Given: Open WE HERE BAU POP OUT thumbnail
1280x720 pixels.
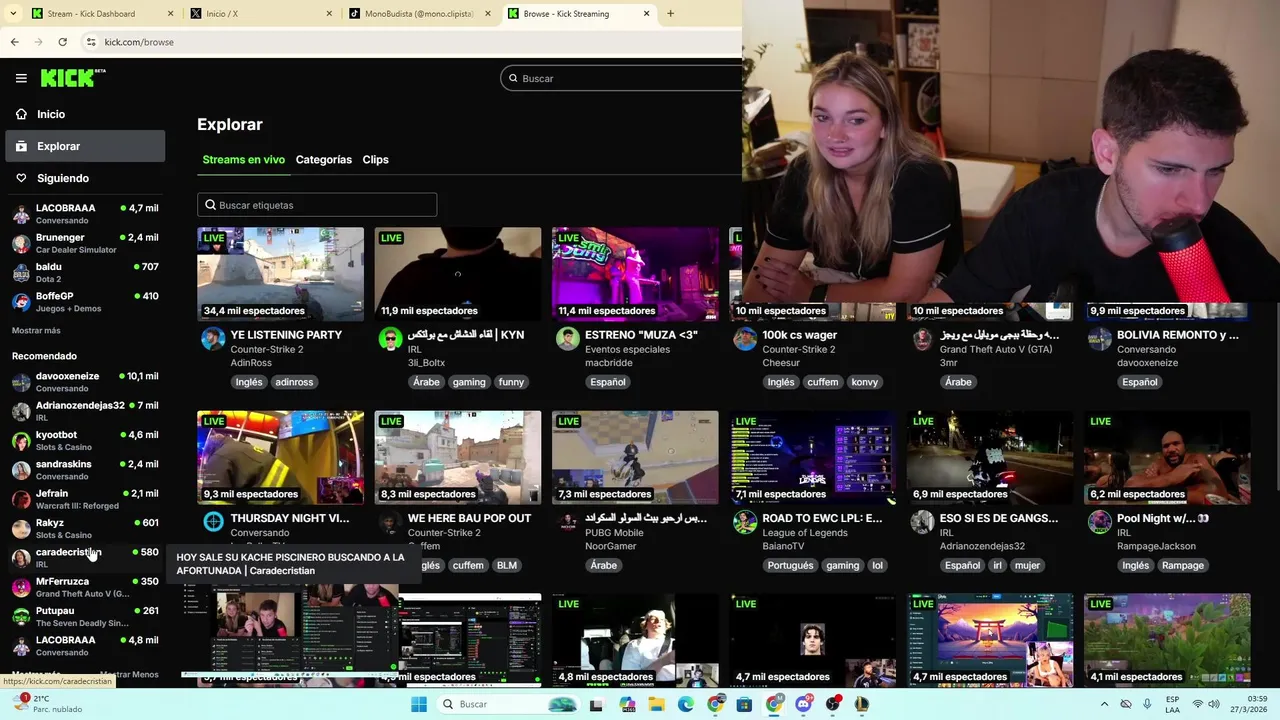Looking at the screenshot, I should pos(458,457).
